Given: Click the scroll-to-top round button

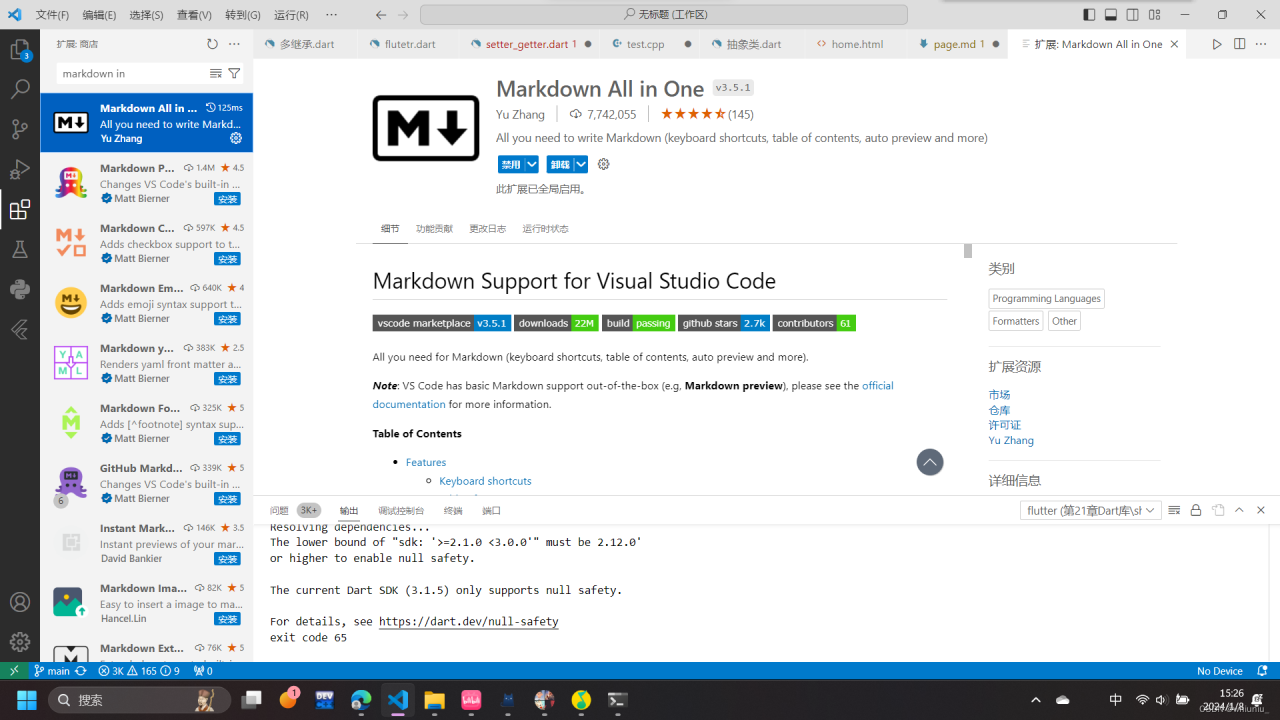Looking at the screenshot, I should tap(930, 462).
